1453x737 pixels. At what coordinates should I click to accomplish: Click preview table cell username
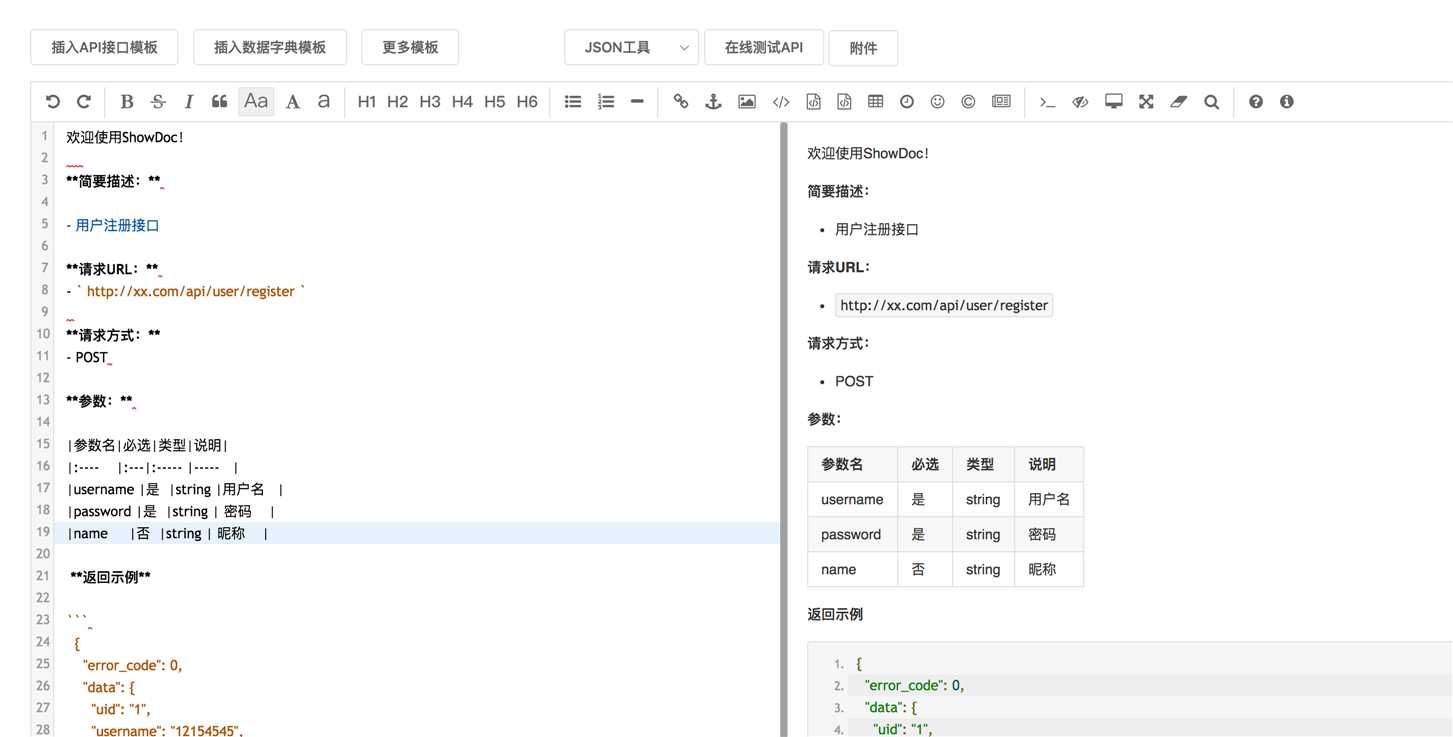click(852, 499)
